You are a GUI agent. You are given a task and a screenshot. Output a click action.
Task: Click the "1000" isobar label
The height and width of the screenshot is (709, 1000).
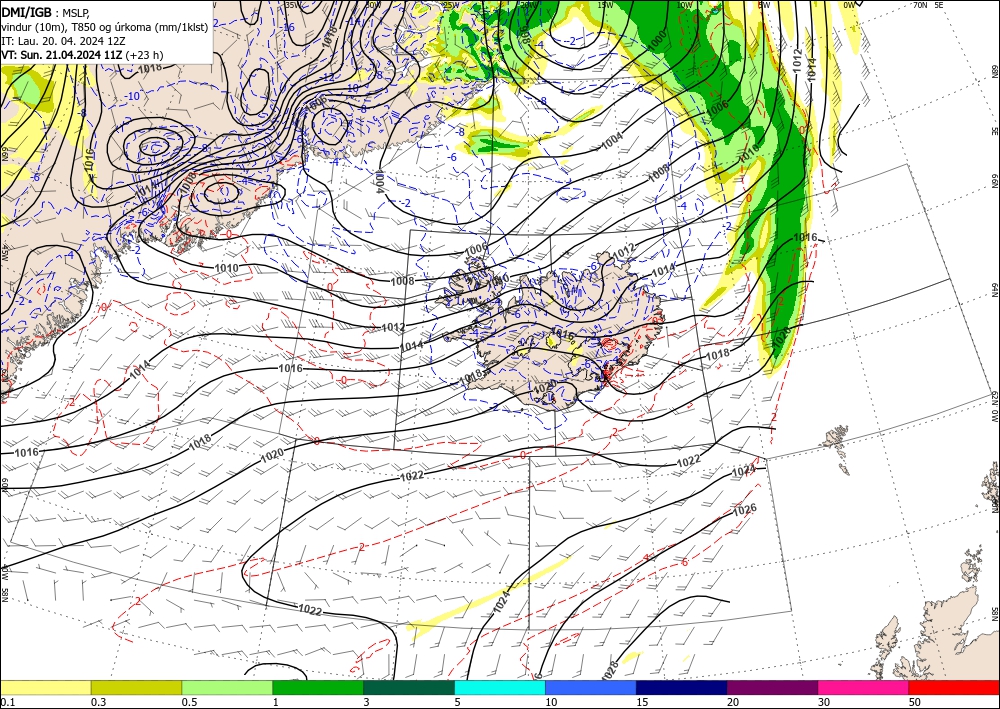click(x=658, y=42)
